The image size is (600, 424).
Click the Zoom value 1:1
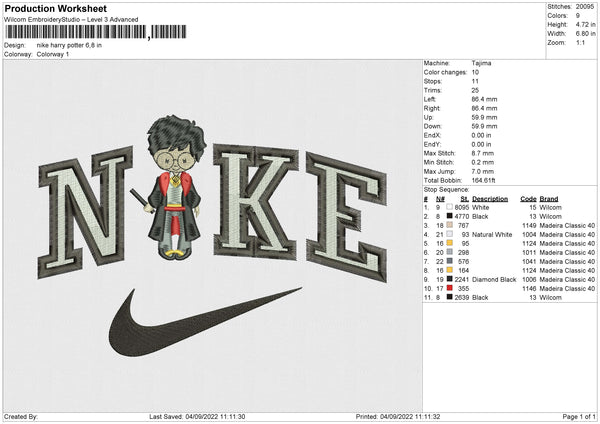click(x=580, y=42)
